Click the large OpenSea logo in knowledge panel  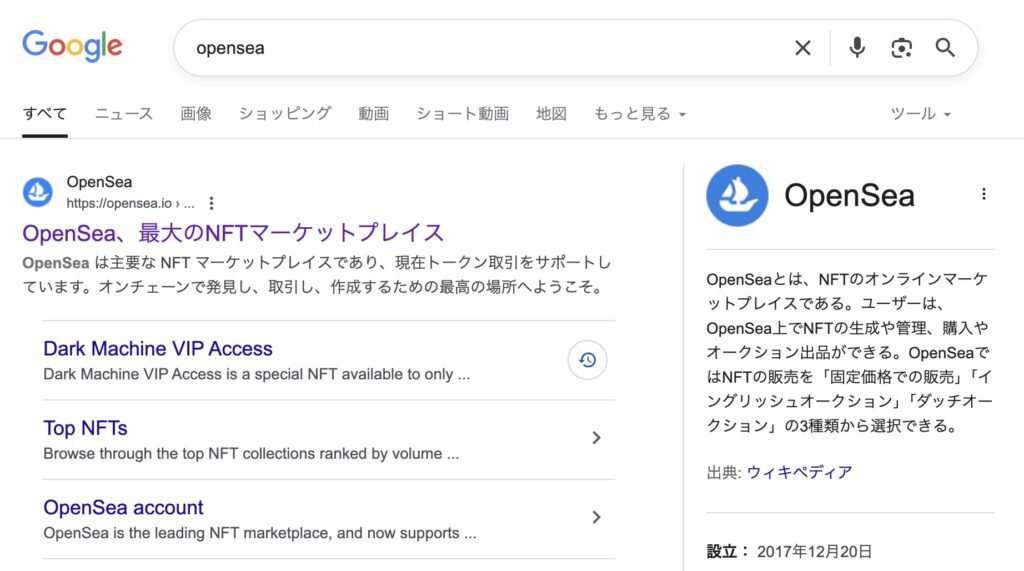point(737,195)
